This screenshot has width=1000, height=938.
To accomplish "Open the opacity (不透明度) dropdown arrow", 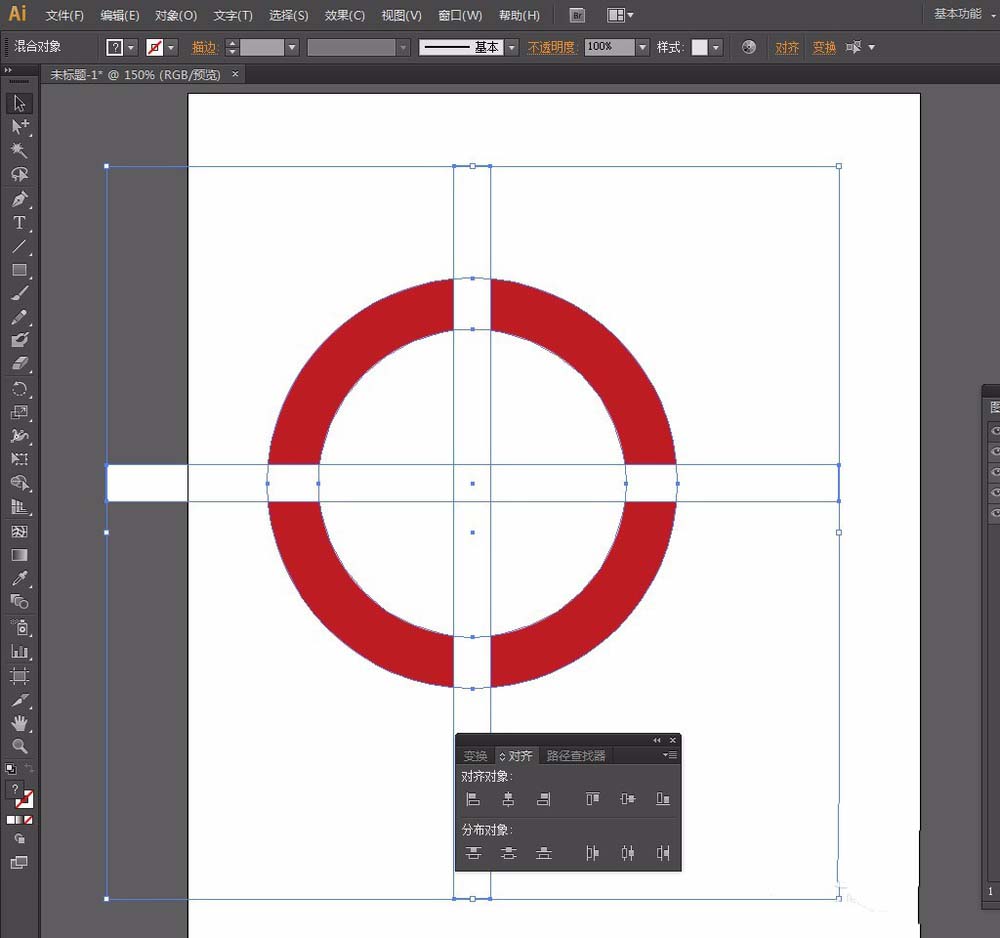I will point(642,48).
